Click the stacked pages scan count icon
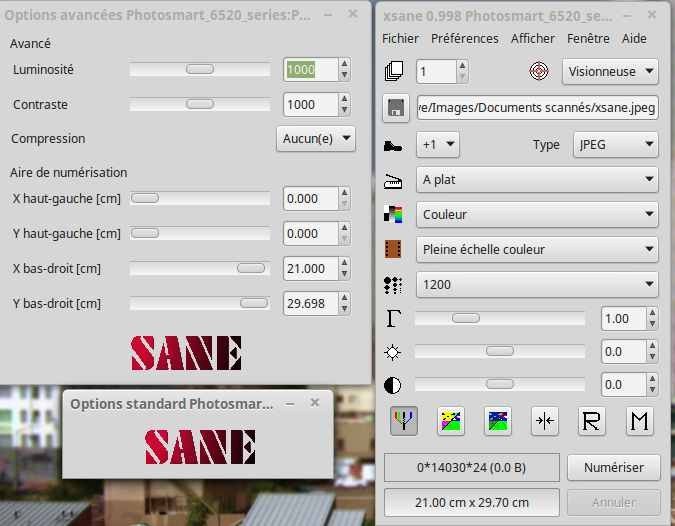Viewport: 675px width, 526px height. (x=394, y=71)
